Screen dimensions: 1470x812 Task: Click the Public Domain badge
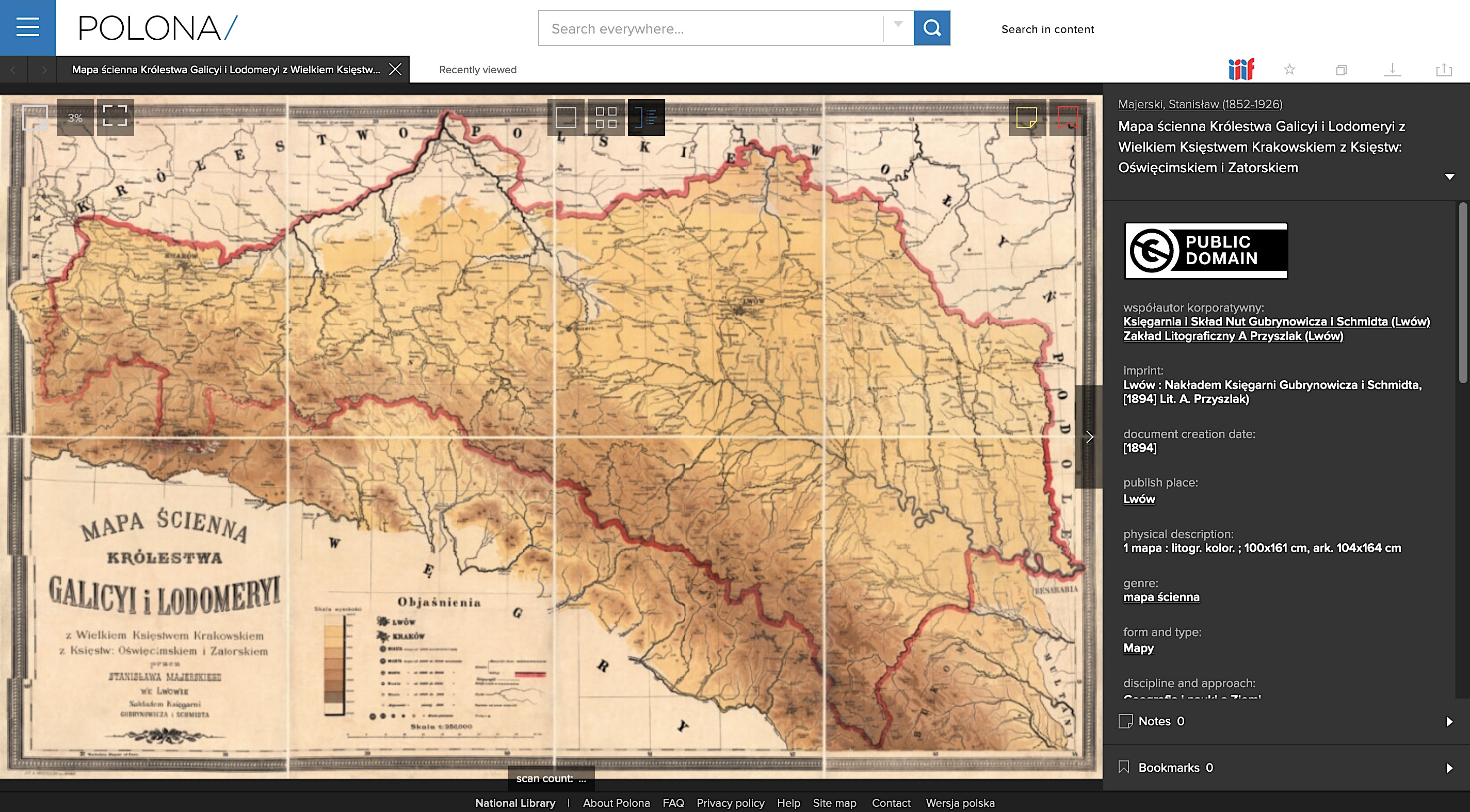point(1206,251)
